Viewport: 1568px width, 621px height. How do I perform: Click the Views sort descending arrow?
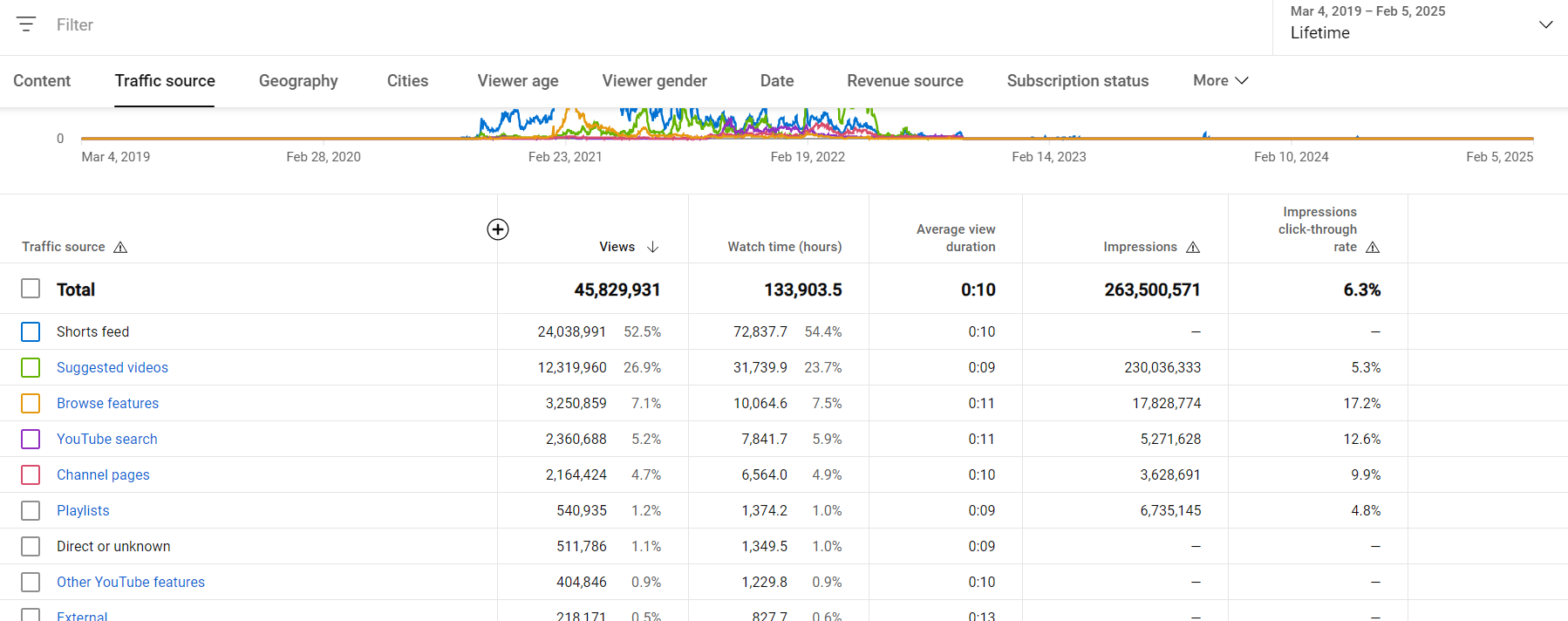652,248
